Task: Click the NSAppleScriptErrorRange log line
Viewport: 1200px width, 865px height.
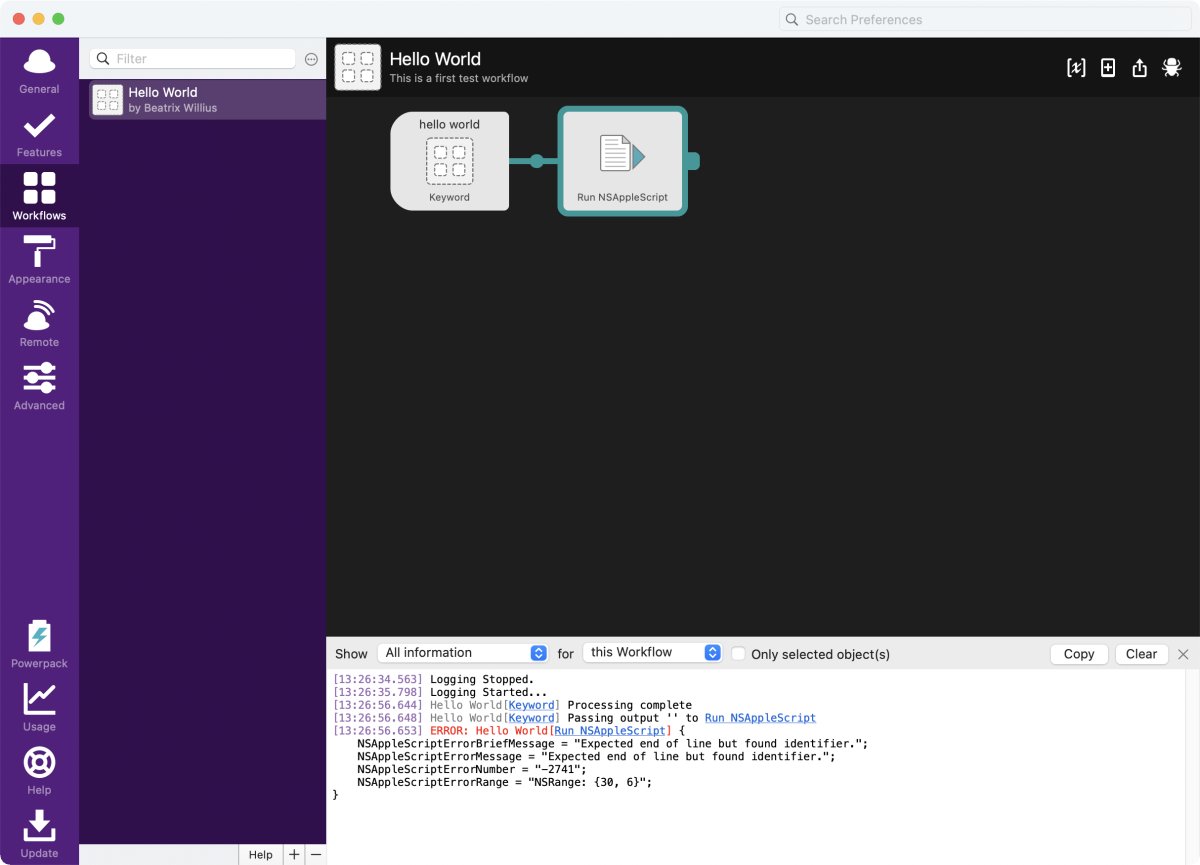Action: (505, 782)
